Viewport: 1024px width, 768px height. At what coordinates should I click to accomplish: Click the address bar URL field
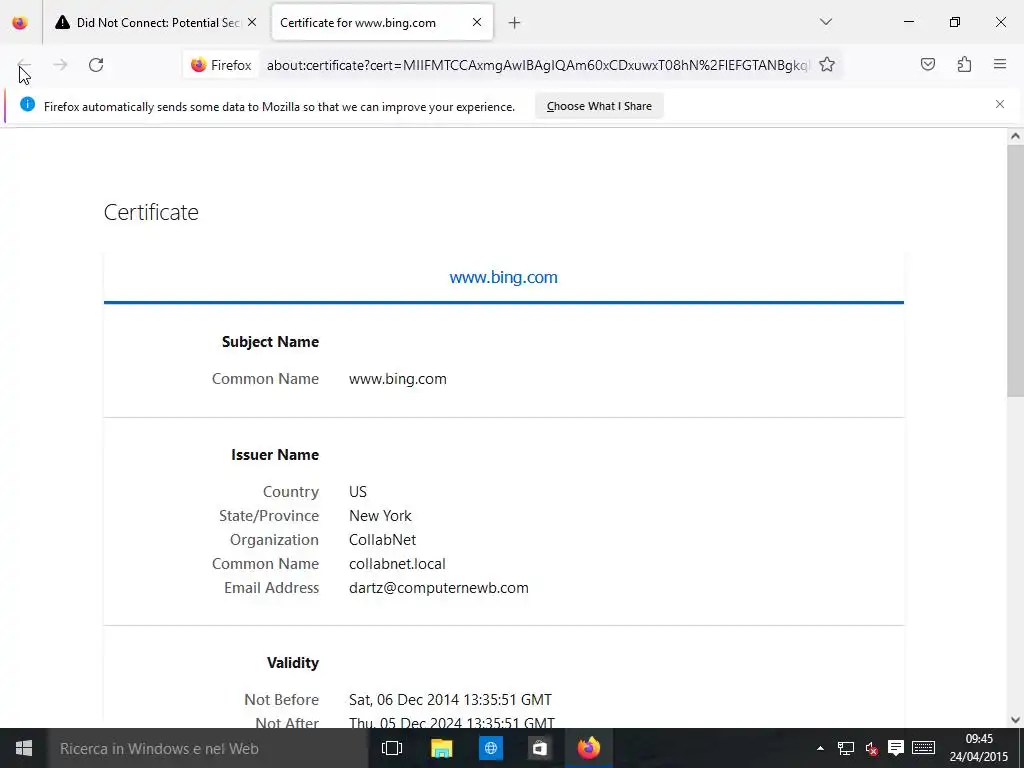coord(538,65)
